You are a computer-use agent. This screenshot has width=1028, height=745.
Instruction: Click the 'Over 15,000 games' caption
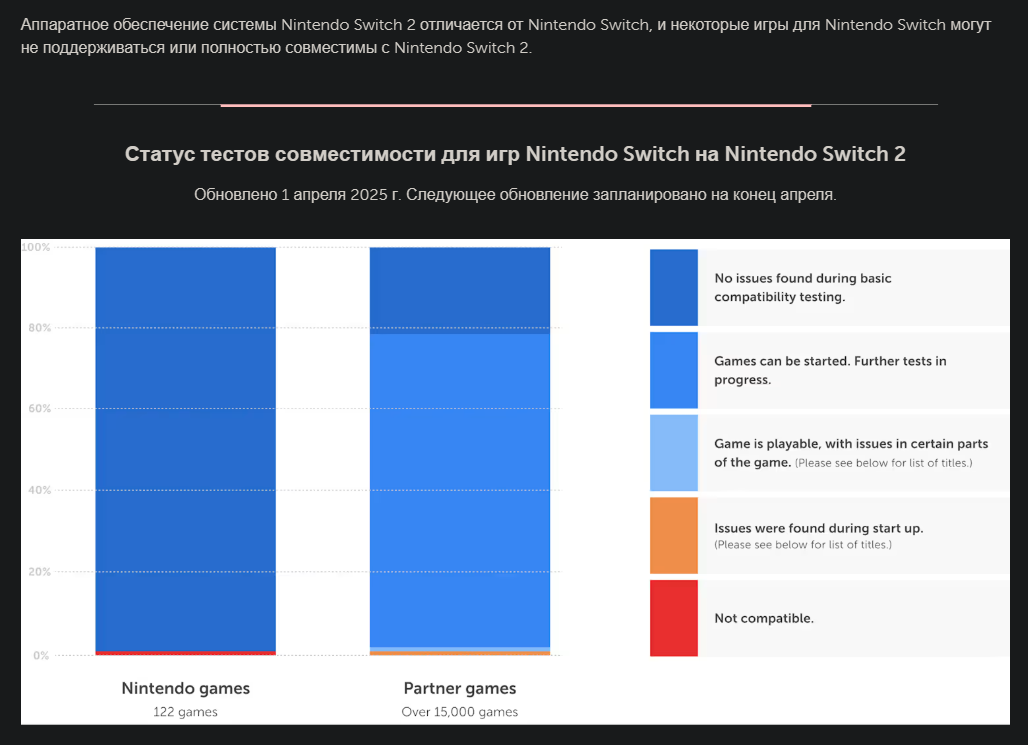point(460,712)
